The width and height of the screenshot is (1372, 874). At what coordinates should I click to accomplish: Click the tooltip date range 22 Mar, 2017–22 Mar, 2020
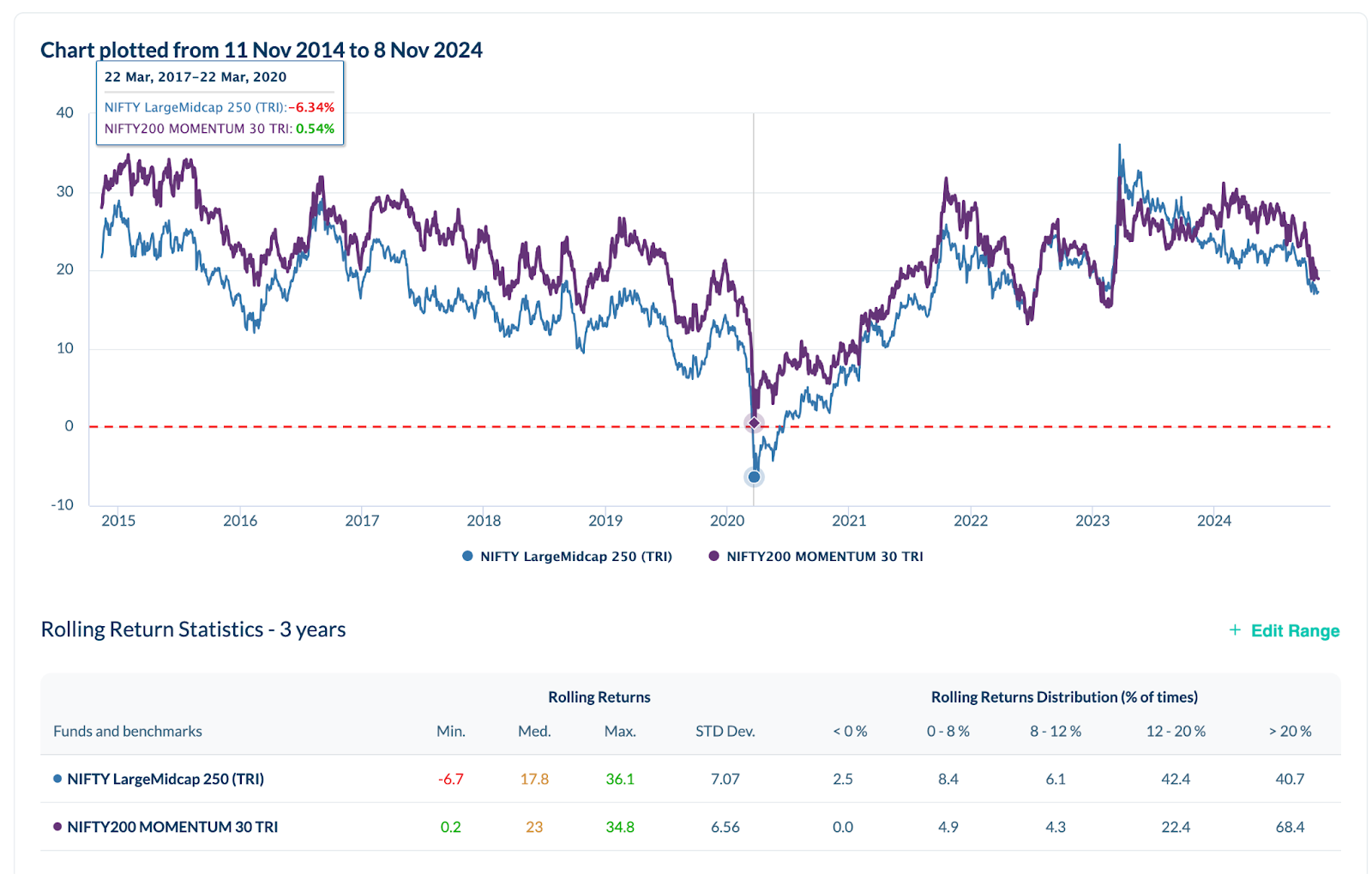click(x=196, y=77)
